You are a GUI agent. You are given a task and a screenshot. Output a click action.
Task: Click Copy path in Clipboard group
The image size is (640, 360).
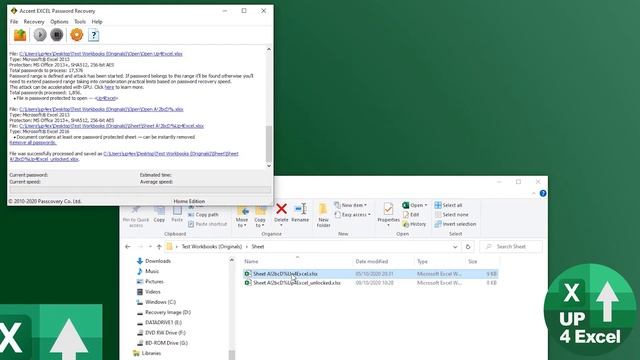203,214
